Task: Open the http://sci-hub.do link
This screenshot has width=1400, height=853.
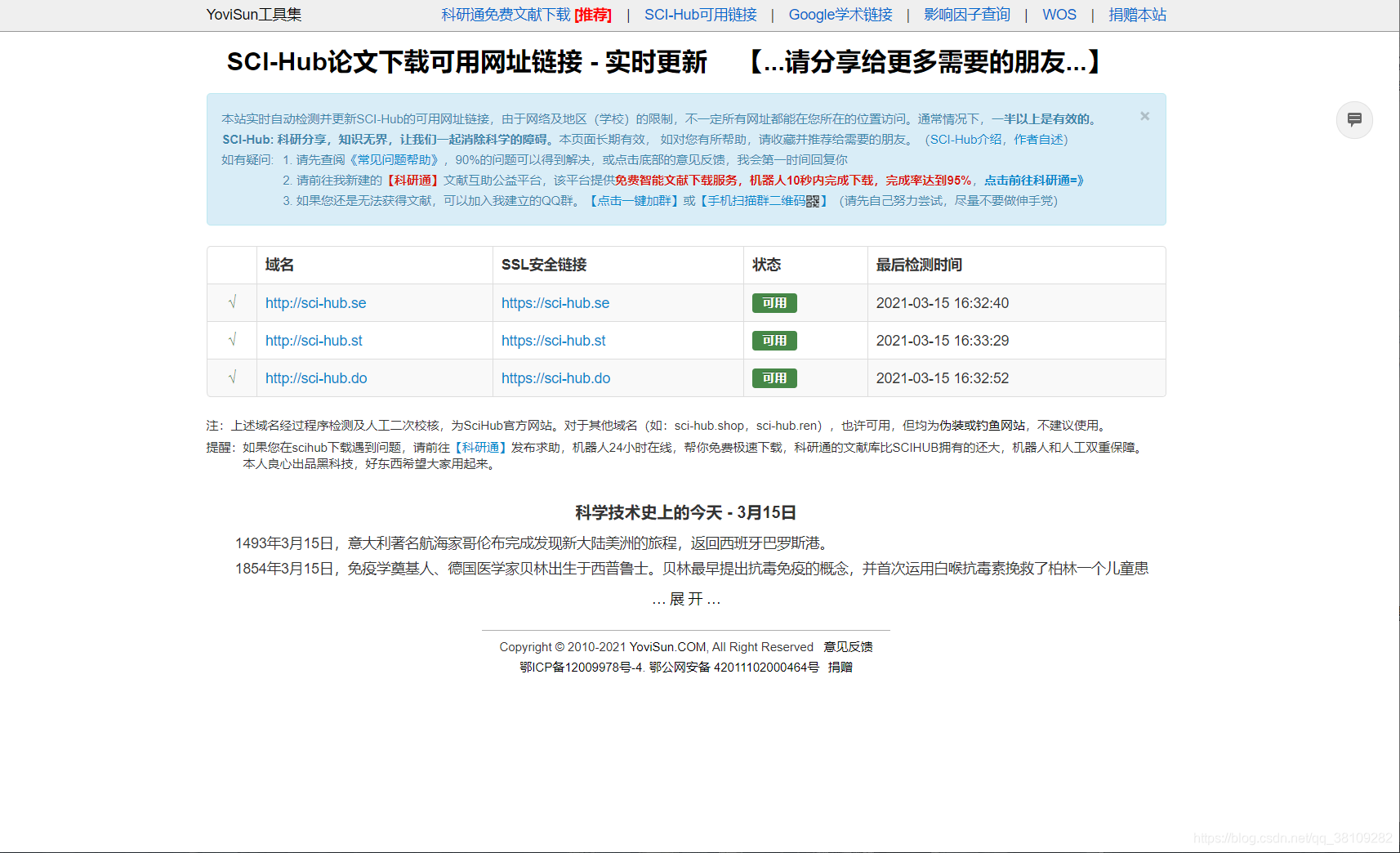Action: tap(316, 378)
